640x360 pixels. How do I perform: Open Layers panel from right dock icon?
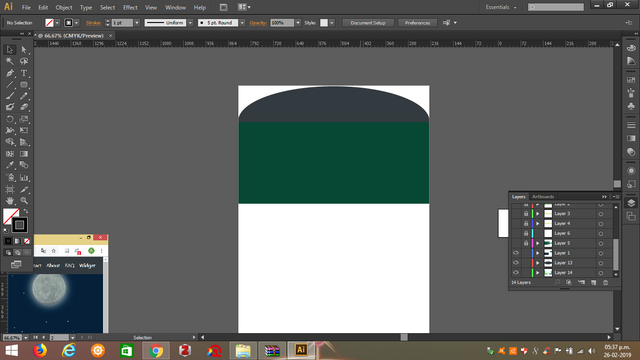point(631,203)
